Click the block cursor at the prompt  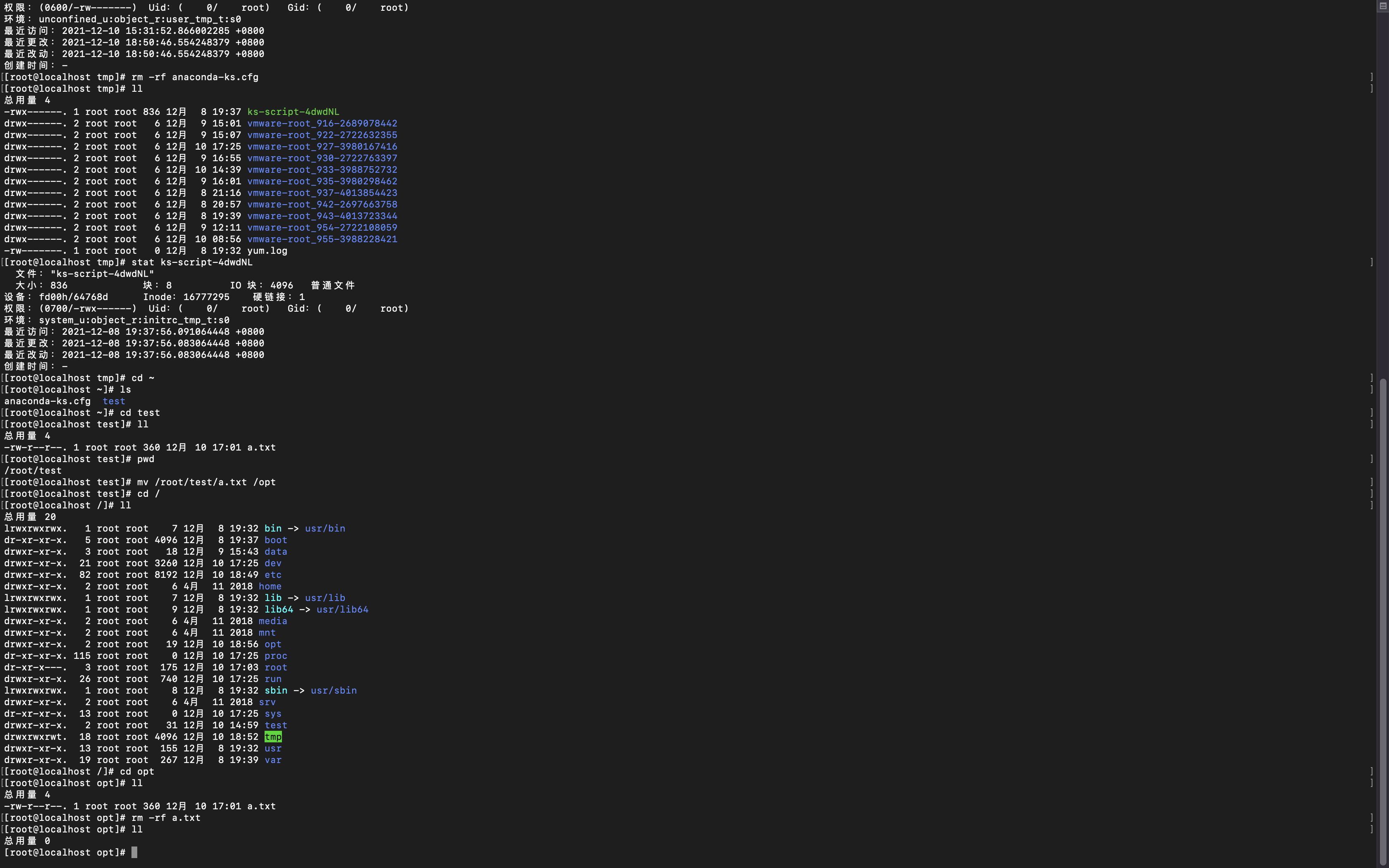[134, 852]
